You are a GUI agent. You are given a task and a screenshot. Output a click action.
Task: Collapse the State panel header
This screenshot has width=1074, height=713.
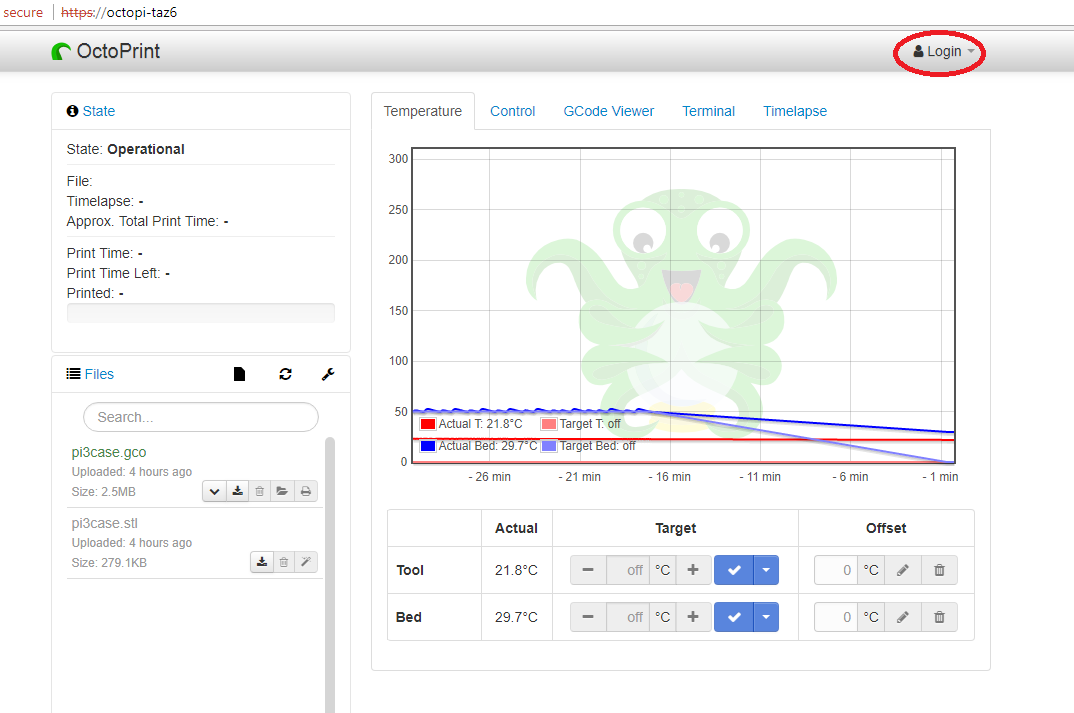click(x=91, y=111)
